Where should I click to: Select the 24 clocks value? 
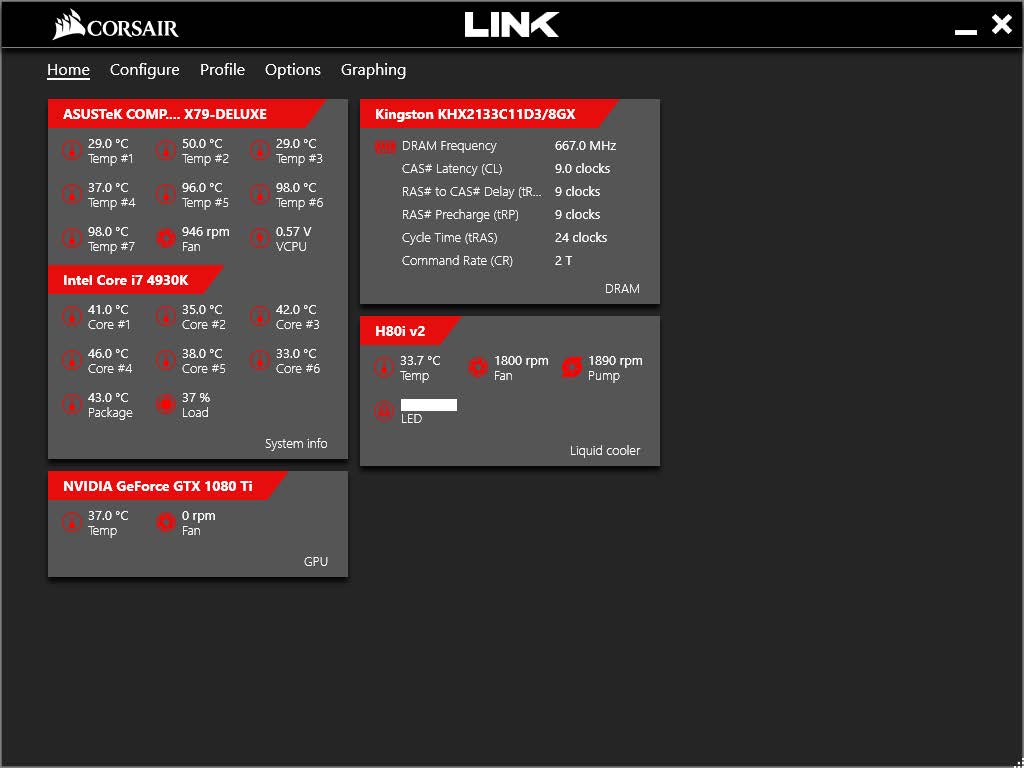[581, 238]
